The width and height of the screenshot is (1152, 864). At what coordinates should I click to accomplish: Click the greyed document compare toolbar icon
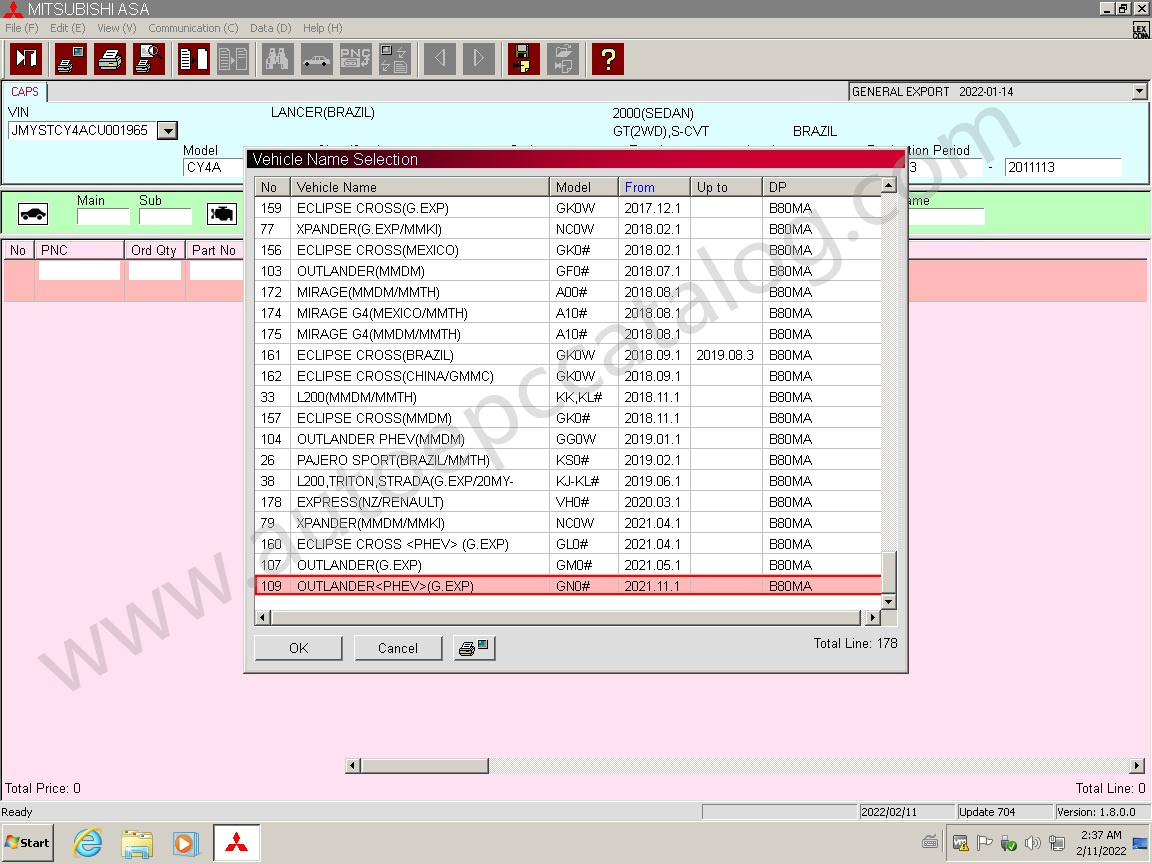click(x=234, y=59)
